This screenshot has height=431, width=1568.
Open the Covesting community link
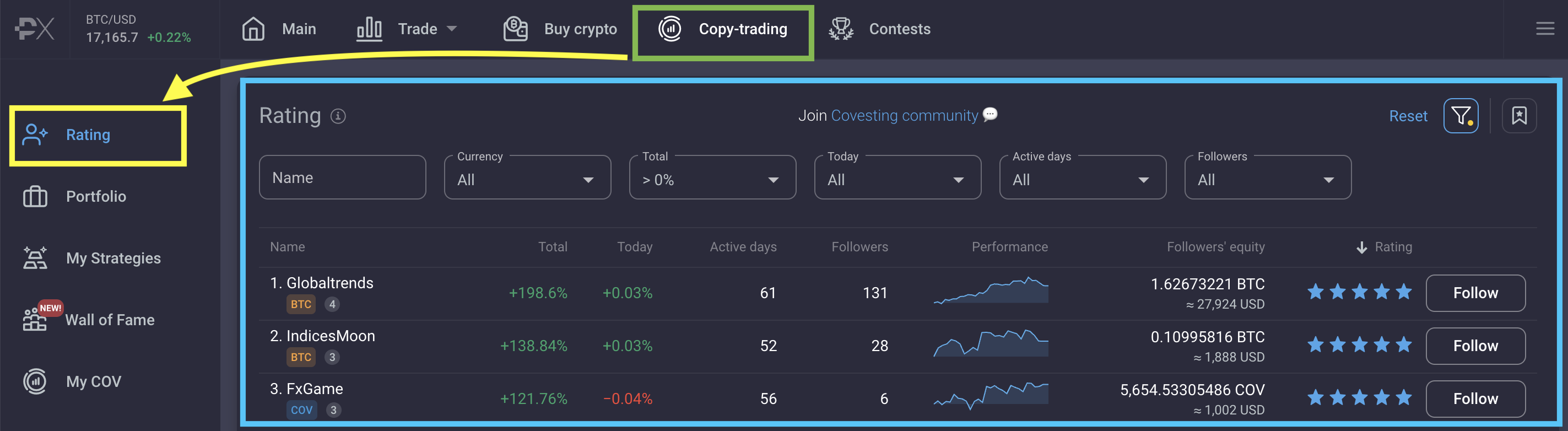904,116
